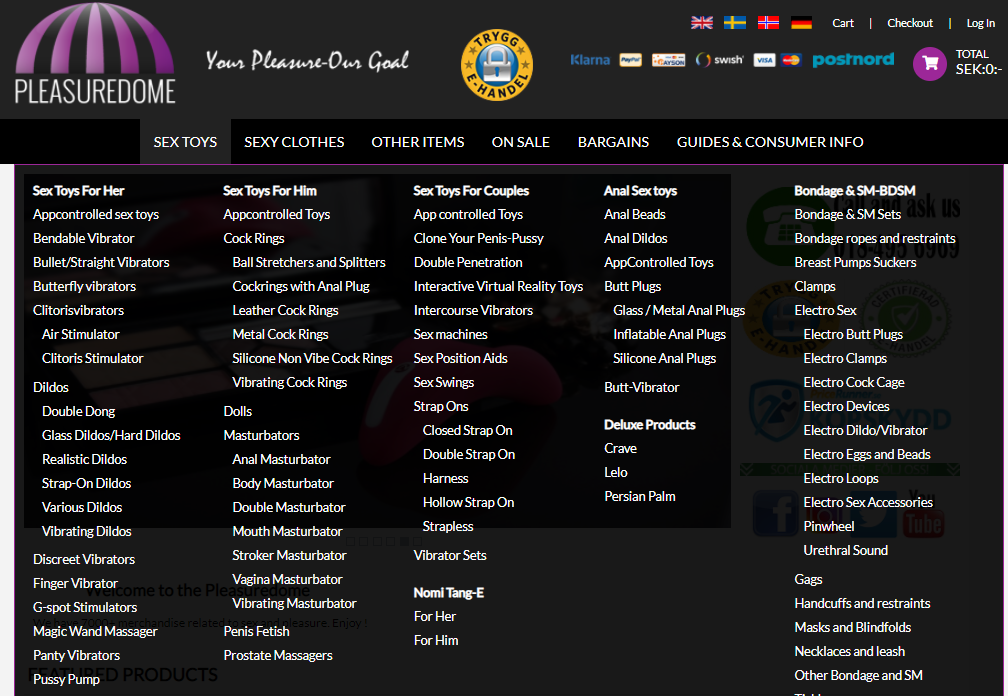The image size is (1008, 696).
Task: Click the PayPal payment logo
Action: pyautogui.click(x=630, y=60)
